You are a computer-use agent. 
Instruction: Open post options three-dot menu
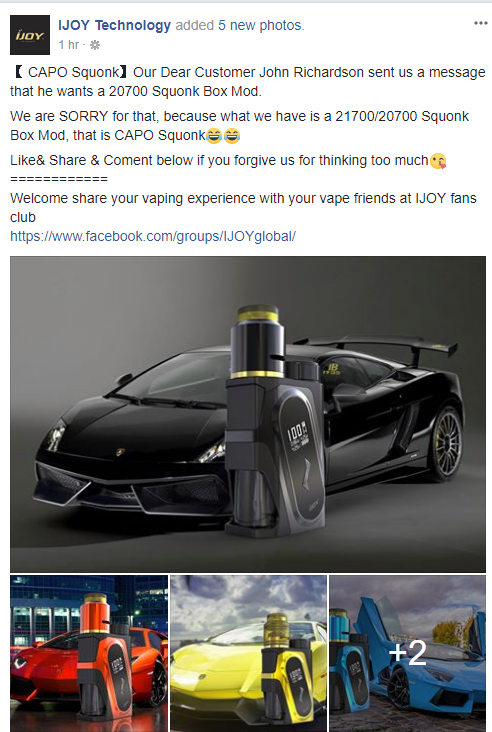(x=480, y=23)
